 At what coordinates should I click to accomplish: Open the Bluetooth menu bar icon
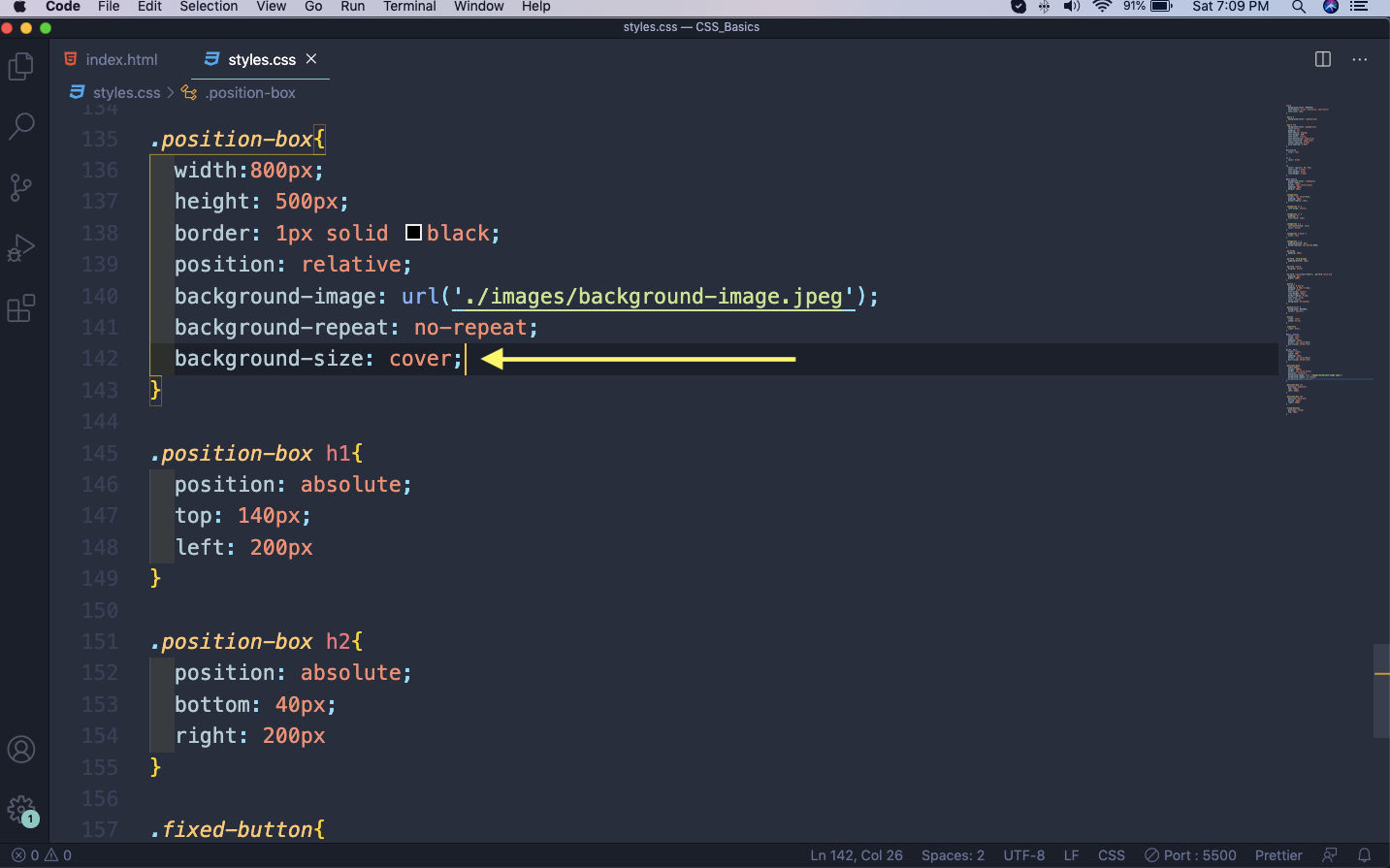coord(1045,6)
